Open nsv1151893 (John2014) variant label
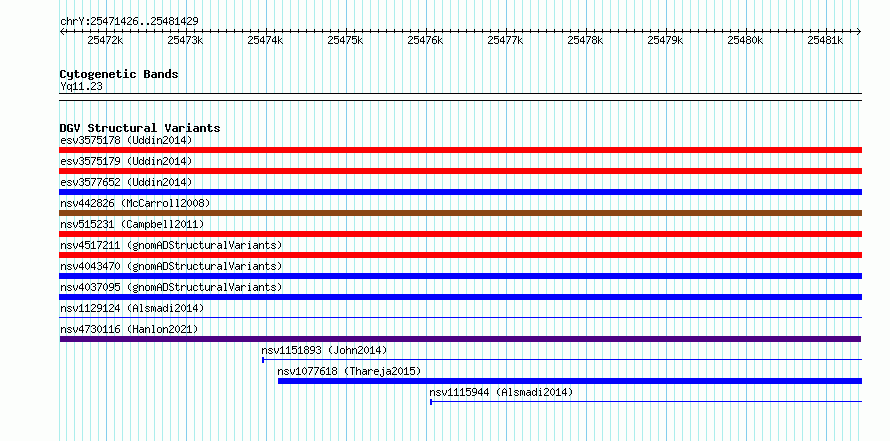890x441 pixels. [324, 350]
